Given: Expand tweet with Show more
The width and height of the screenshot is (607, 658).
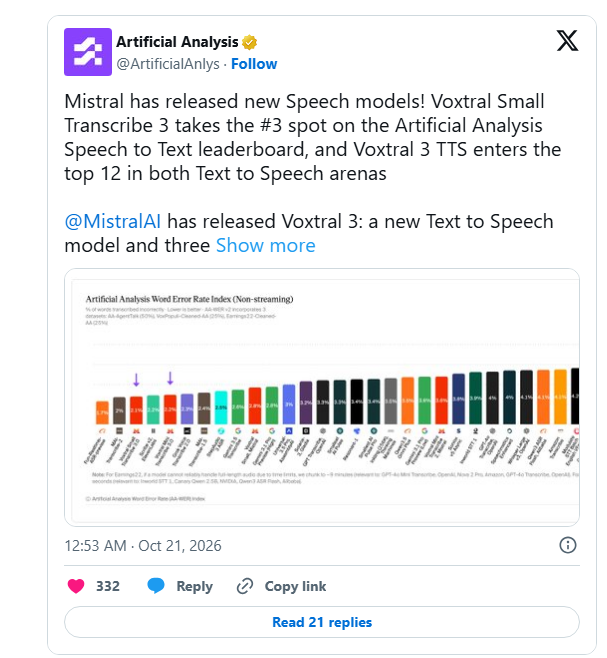Looking at the screenshot, I should (x=265, y=245).
